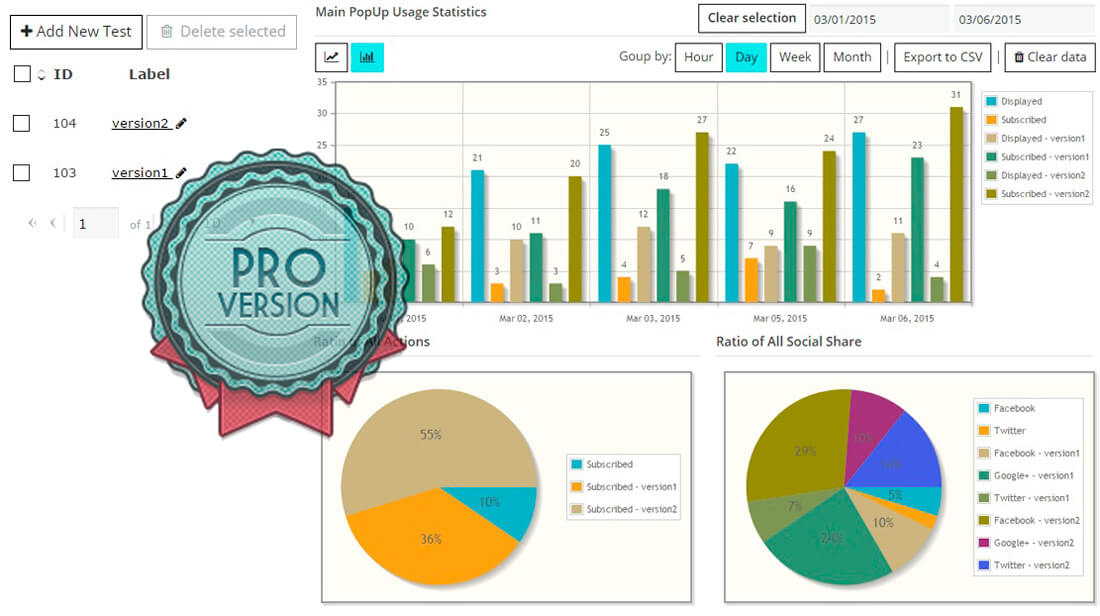Viewport: 1100px width, 616px height.
Task: Select the bar chart view icon
Action: [367, 58]
